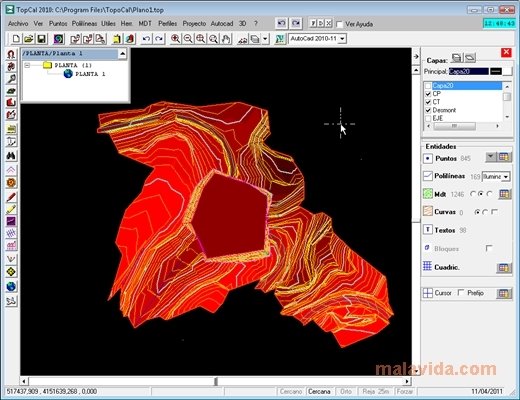
Task: Click the binoculars icon in left toolbar
Action: 11,156
